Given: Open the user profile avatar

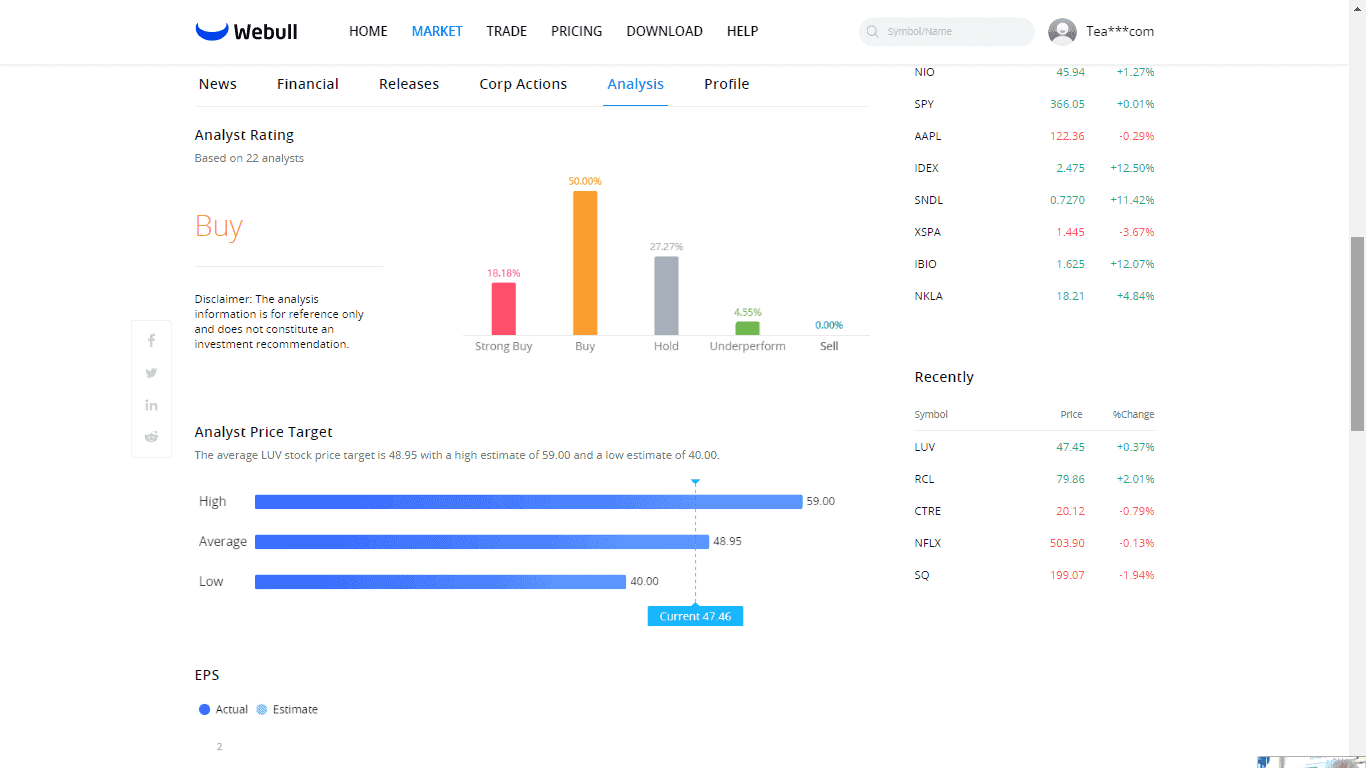Looking at the screenshot, I should [x=1062, y=32].
